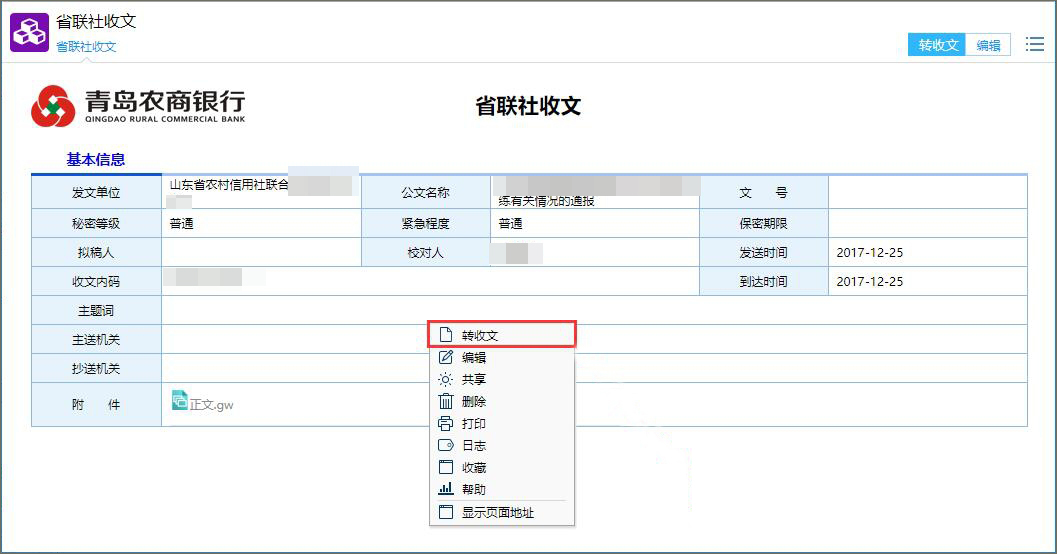Click the 公文名称 label cell
1057x554 pixels.
click(x=426, y=193)
